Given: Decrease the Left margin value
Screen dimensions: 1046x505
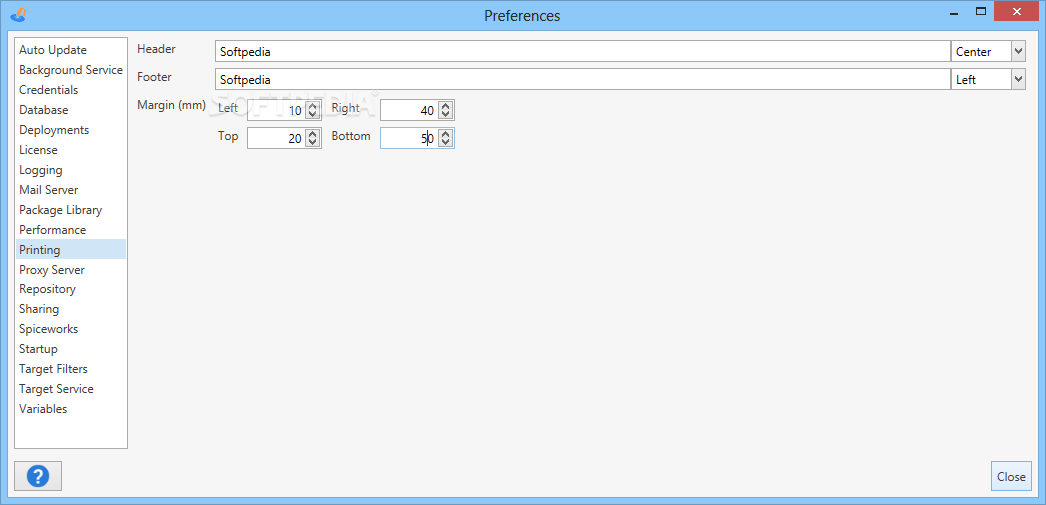Looking at the screenshot, I should coord(312,115).
